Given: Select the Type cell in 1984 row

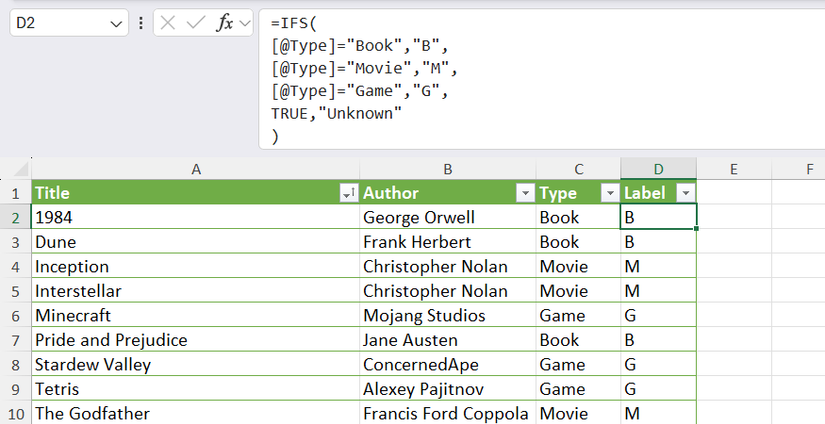Looking at the screenshot, I should [x=578, y=217].
